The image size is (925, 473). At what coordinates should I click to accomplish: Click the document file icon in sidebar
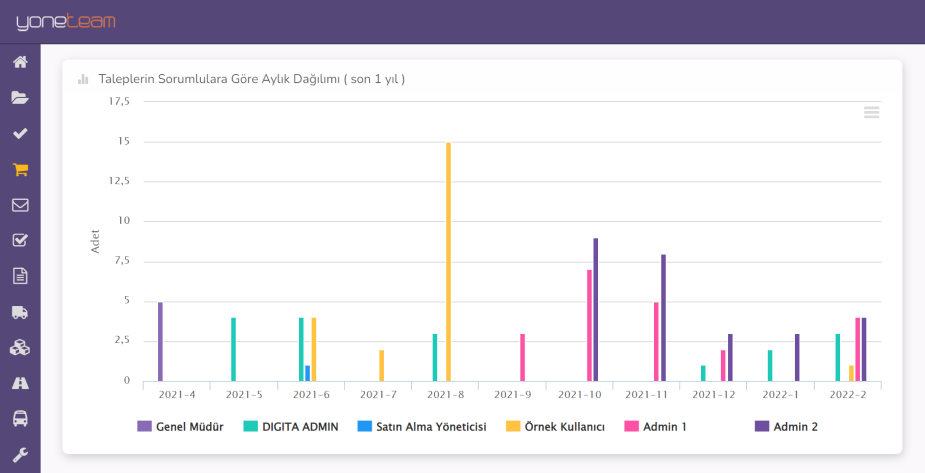coord(20,276)
